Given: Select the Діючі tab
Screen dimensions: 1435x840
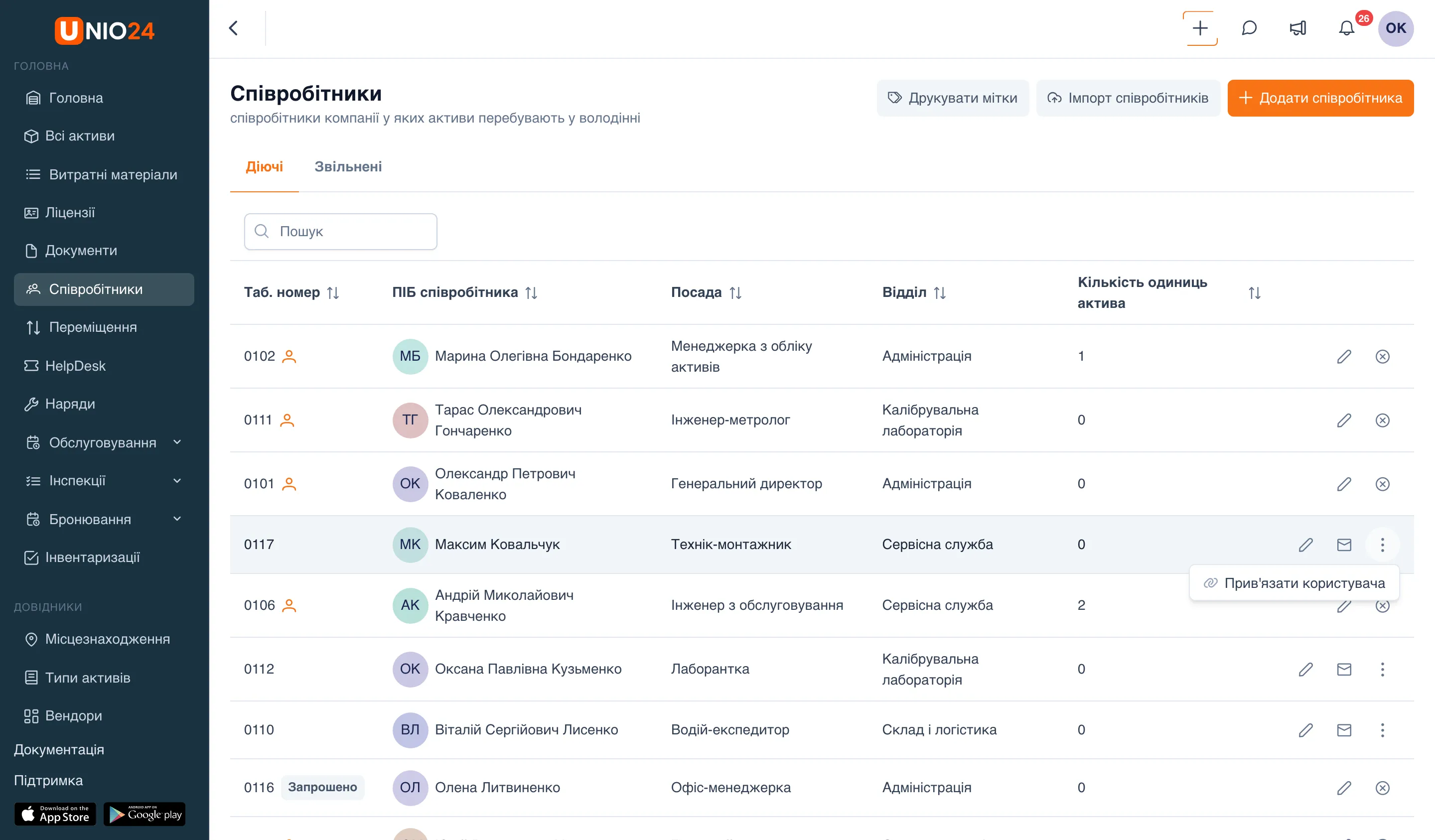Looking at the screenshot, I should click(264, 166).
